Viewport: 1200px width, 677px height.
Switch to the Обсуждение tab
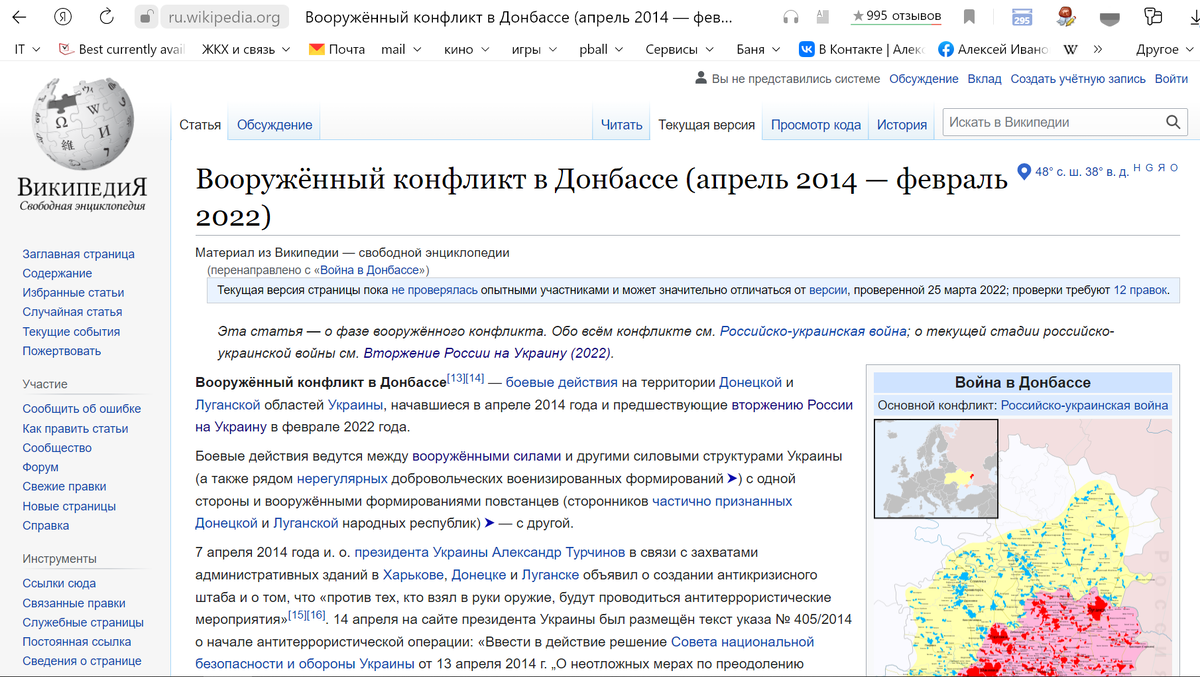coord(275,125)
